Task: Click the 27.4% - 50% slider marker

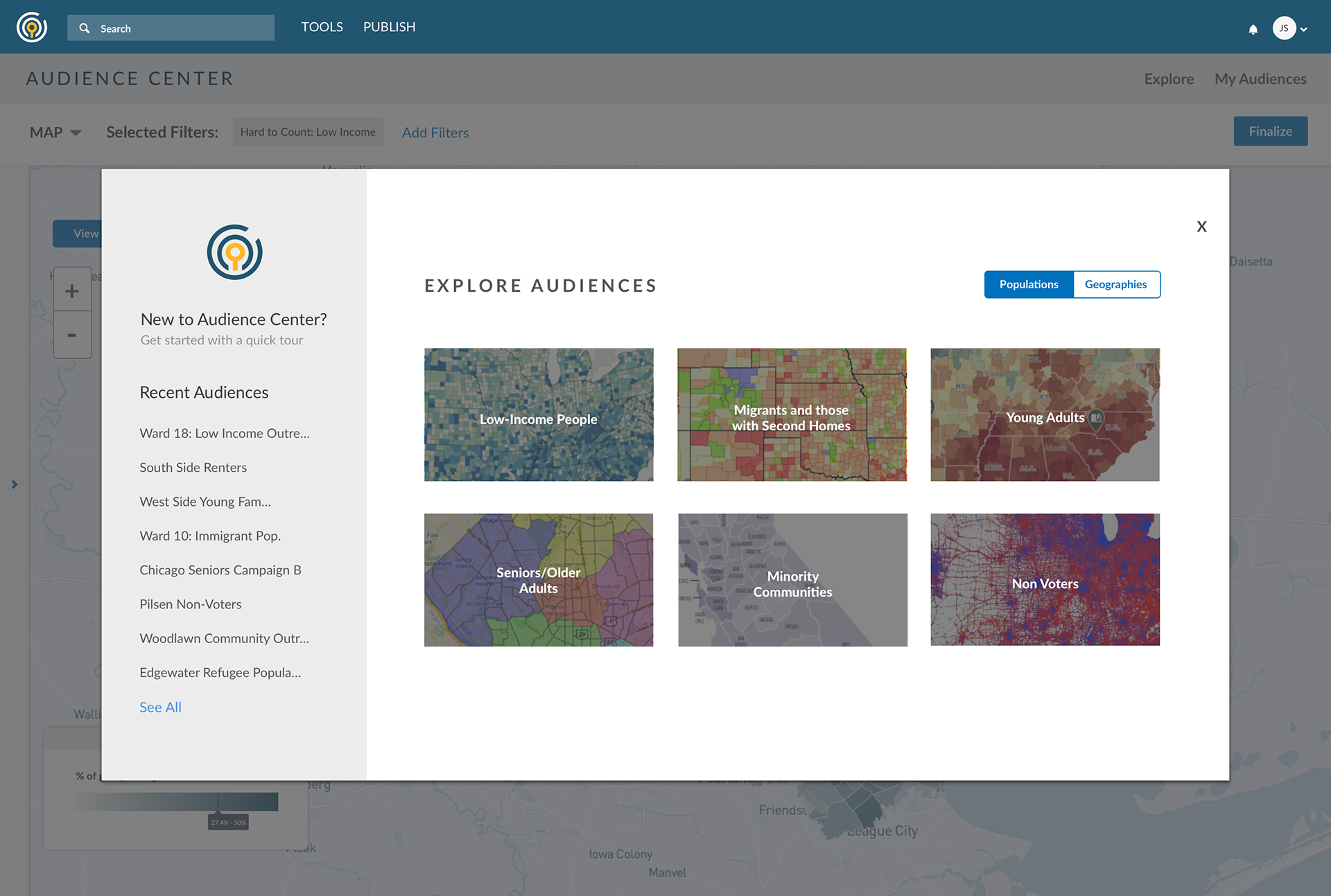Action: [228, 823]
